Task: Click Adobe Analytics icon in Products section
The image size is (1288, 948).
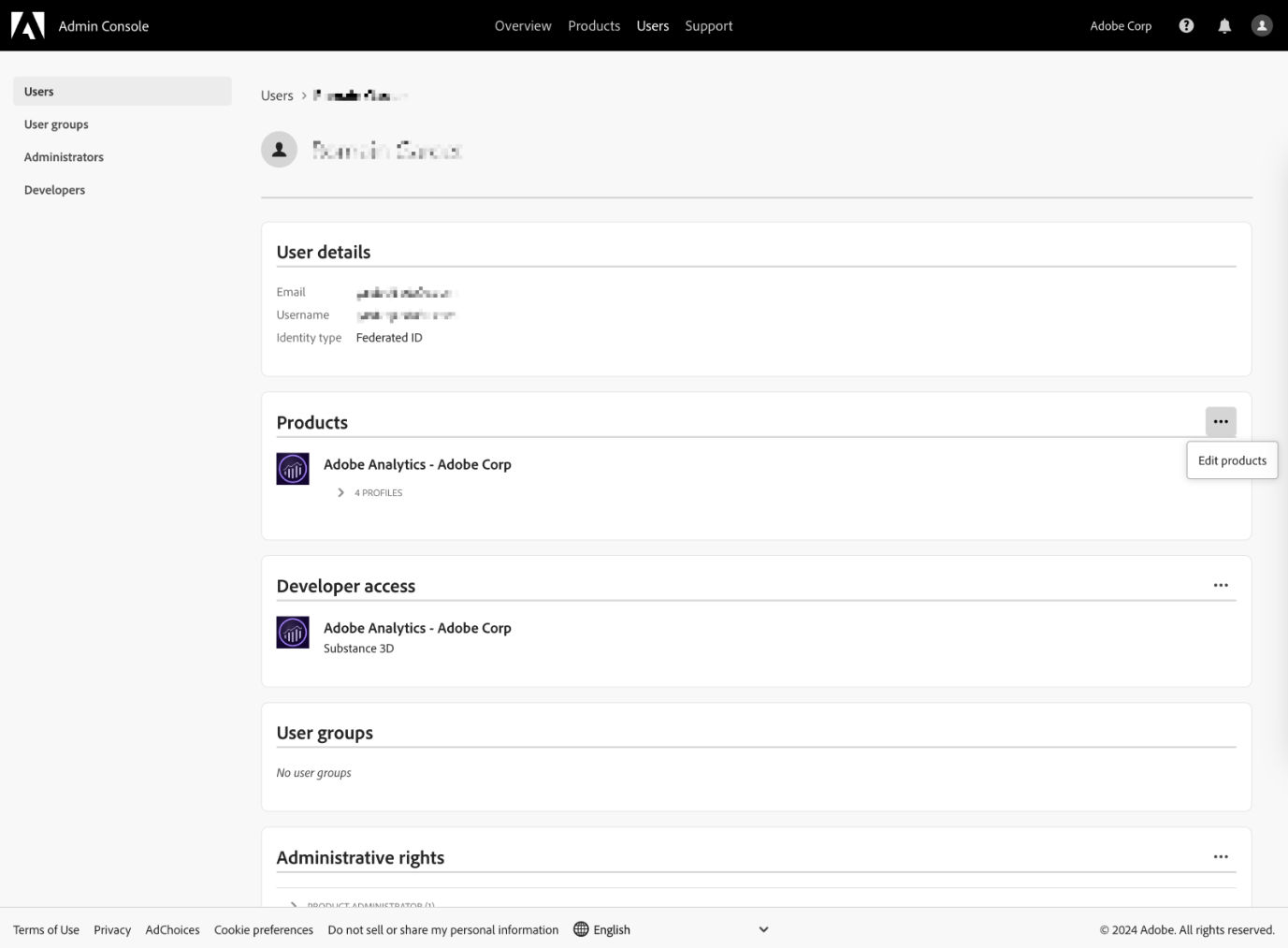Action: pyautogui.click(x=293, y=468)
